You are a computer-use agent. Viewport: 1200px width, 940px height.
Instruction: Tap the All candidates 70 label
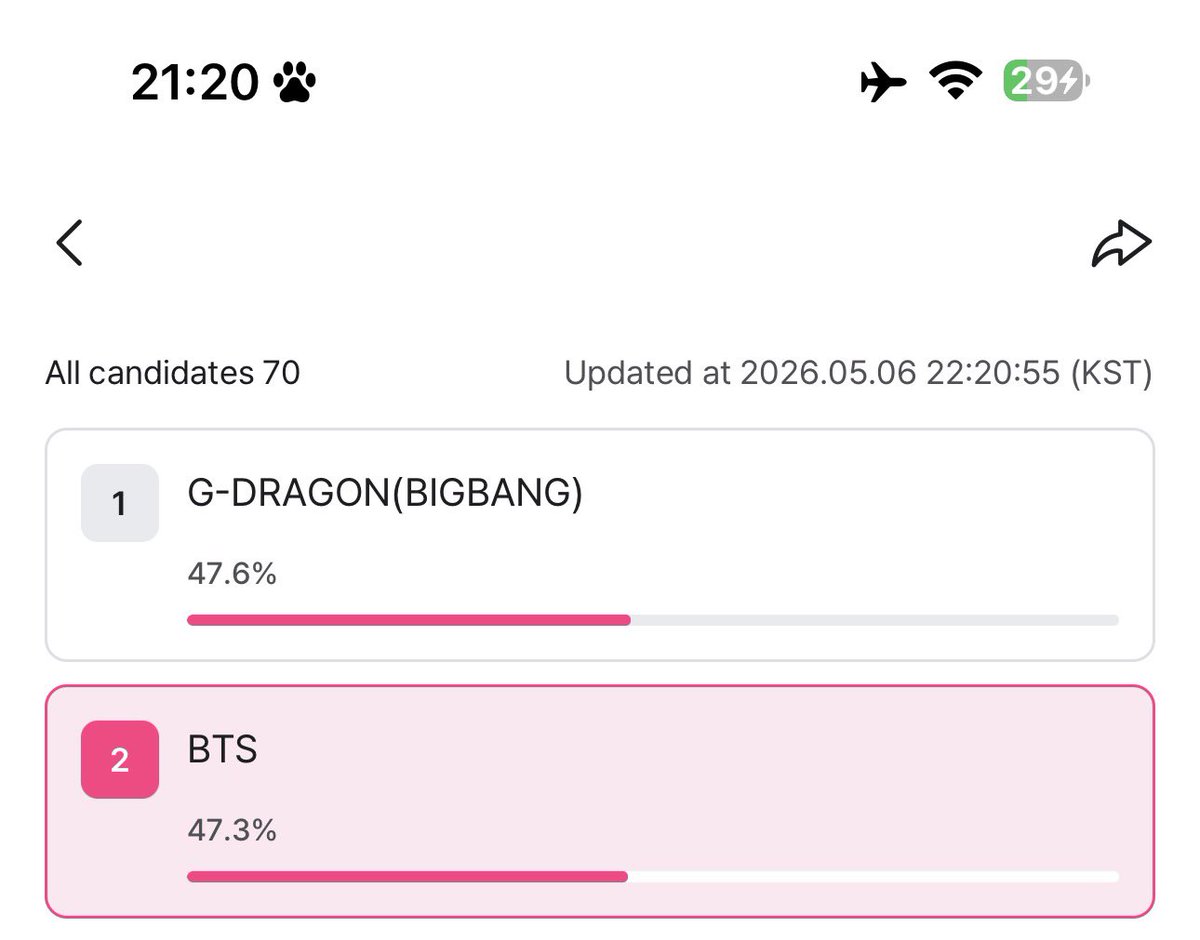(x=173, y=373)
